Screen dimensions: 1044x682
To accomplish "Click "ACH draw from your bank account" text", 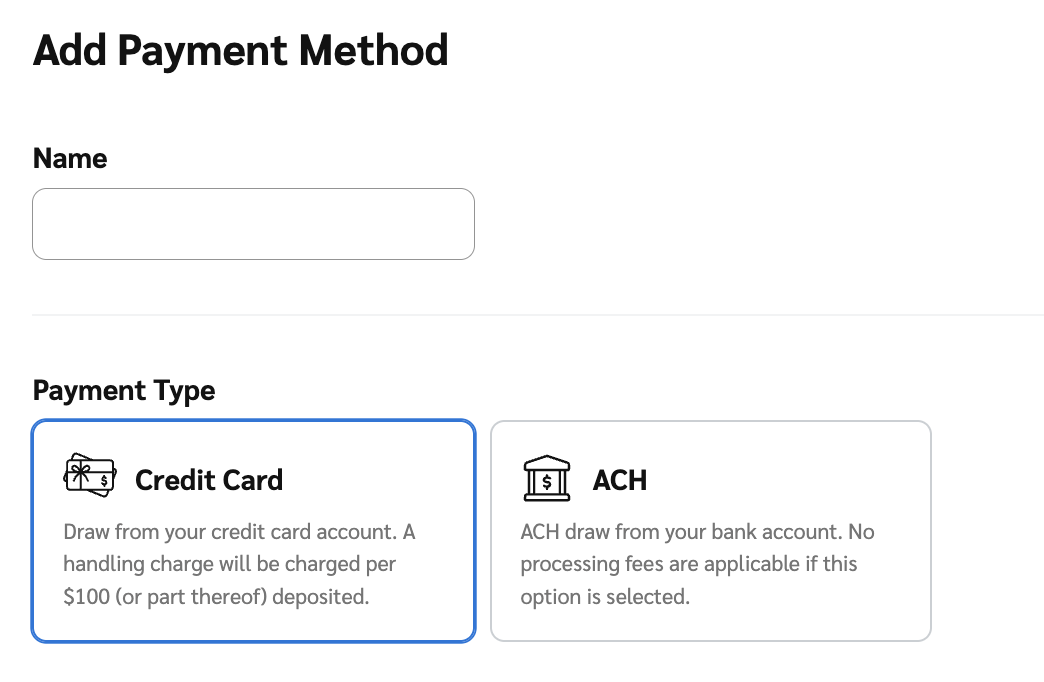I will (680, 531).
